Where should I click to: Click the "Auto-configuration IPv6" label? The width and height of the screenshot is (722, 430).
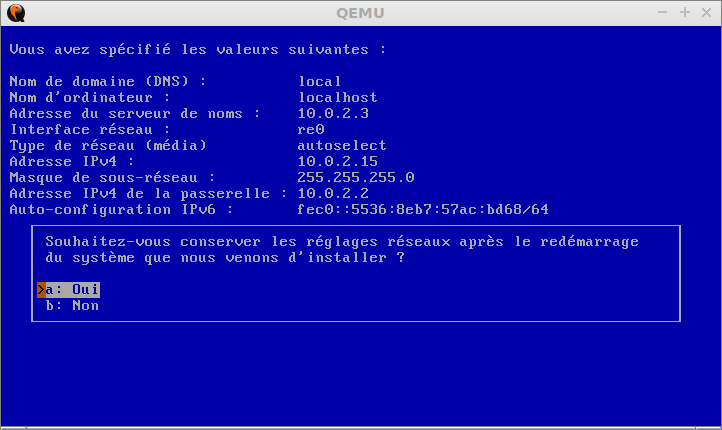pyautogui.click(x=121, y=210)
